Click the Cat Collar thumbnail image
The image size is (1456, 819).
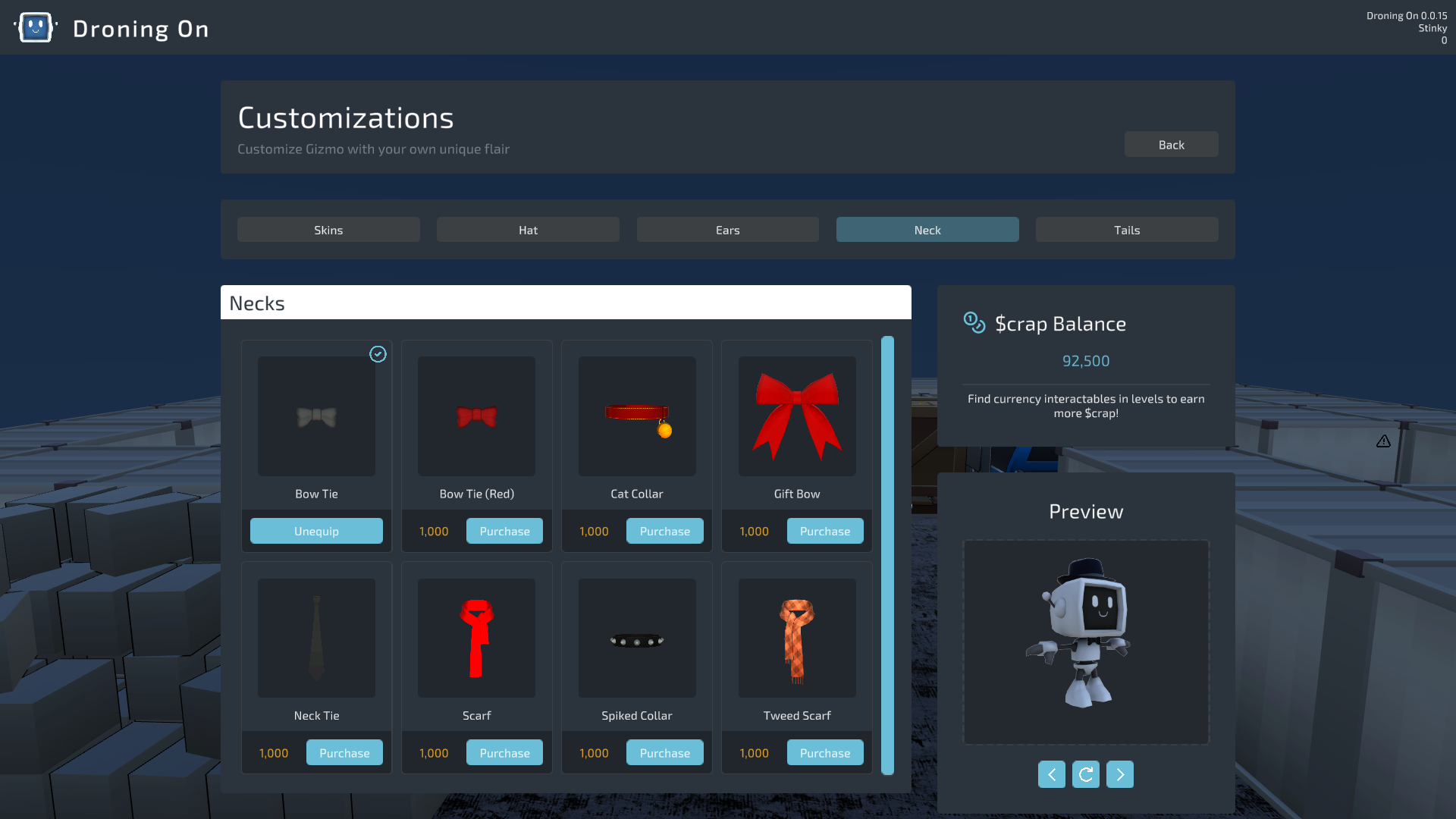click(x=636, y=416)
